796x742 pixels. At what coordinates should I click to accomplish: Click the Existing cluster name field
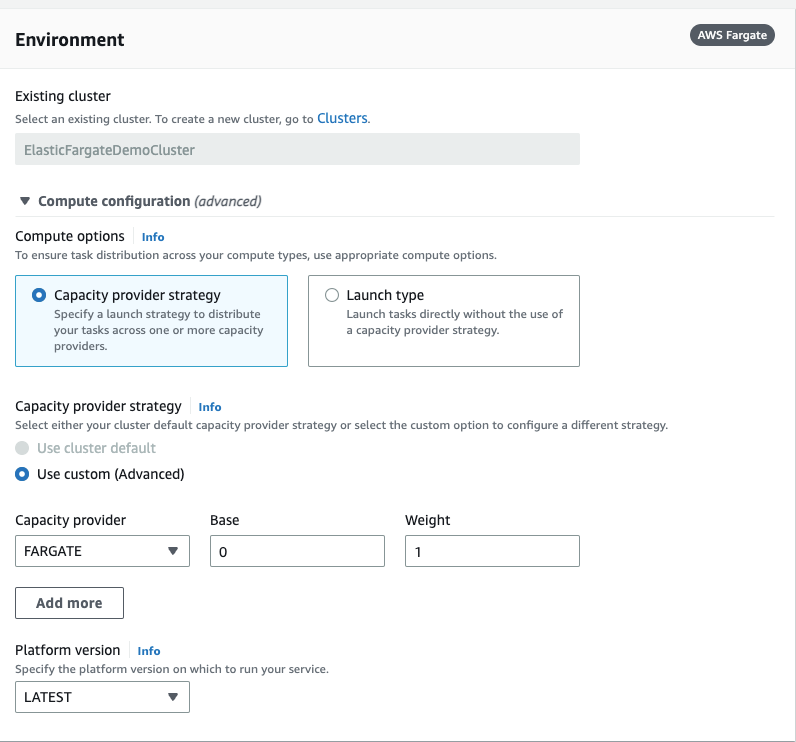[297, 150]
